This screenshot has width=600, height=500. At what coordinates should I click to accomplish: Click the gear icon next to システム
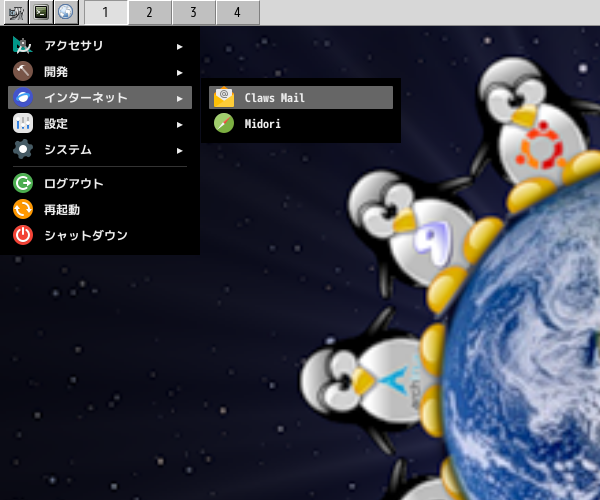coord(23,150)
